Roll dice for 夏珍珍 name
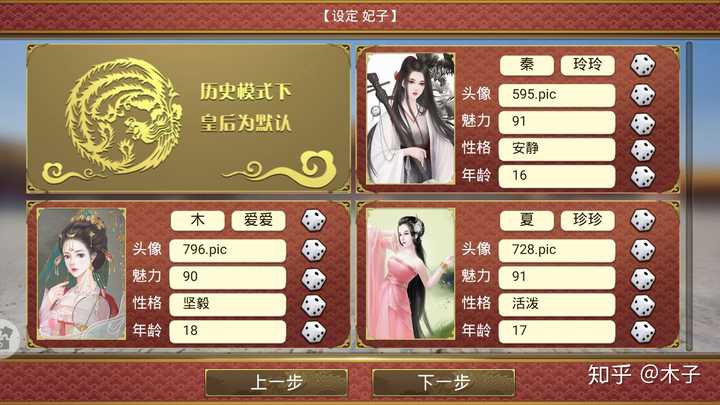This screenshot has width=720, height=405. click(642, 220)
